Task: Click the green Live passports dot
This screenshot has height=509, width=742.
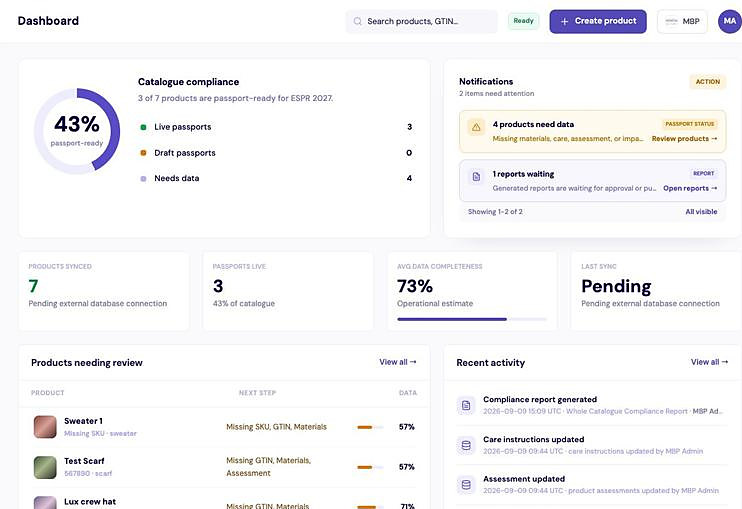Action: point(143,127)
